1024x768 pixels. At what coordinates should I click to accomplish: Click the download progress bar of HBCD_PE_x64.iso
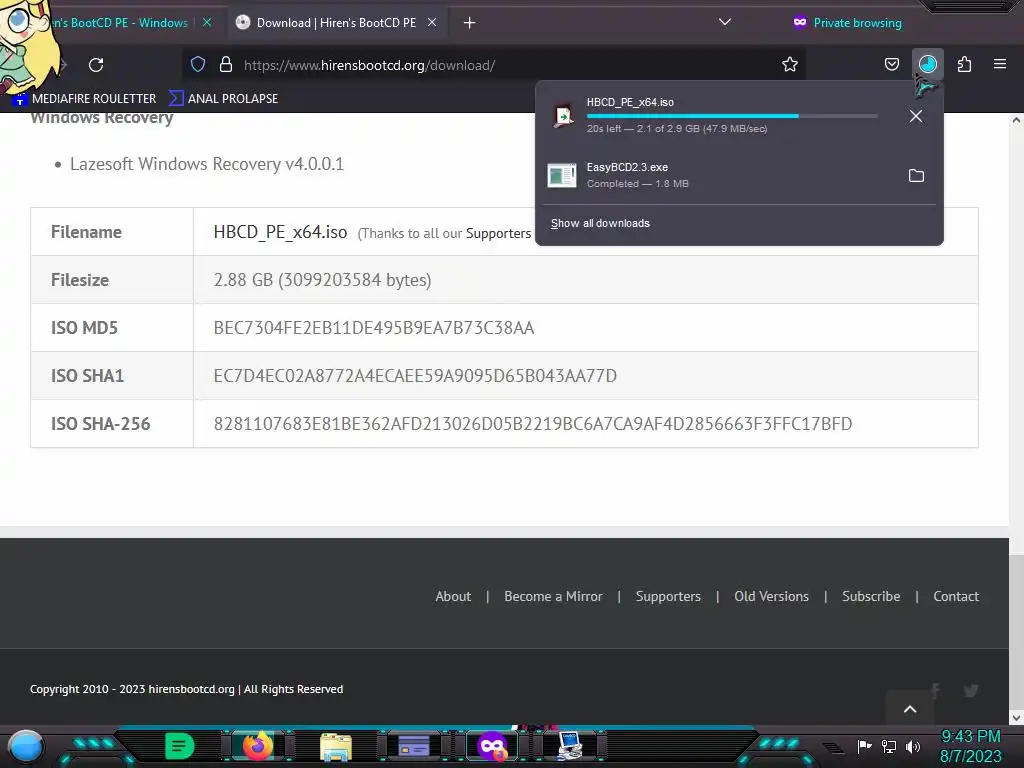pyautogui.click(x=732, y=116)
